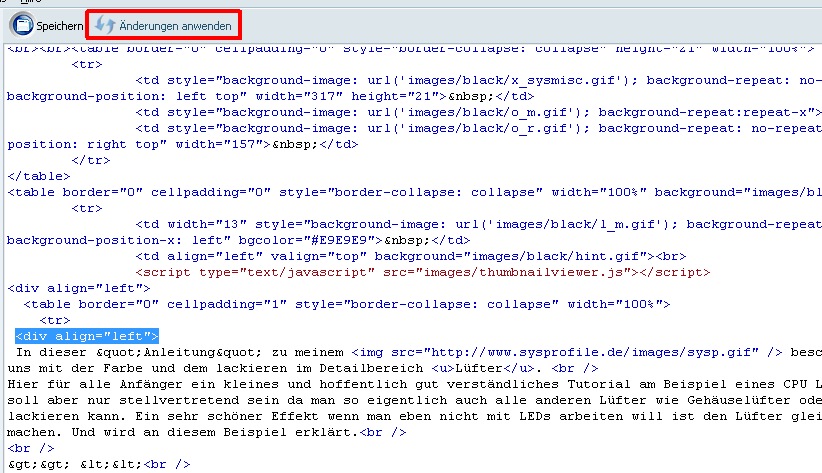Click the &quot;Anleitung&quot; word

[179, 352]
